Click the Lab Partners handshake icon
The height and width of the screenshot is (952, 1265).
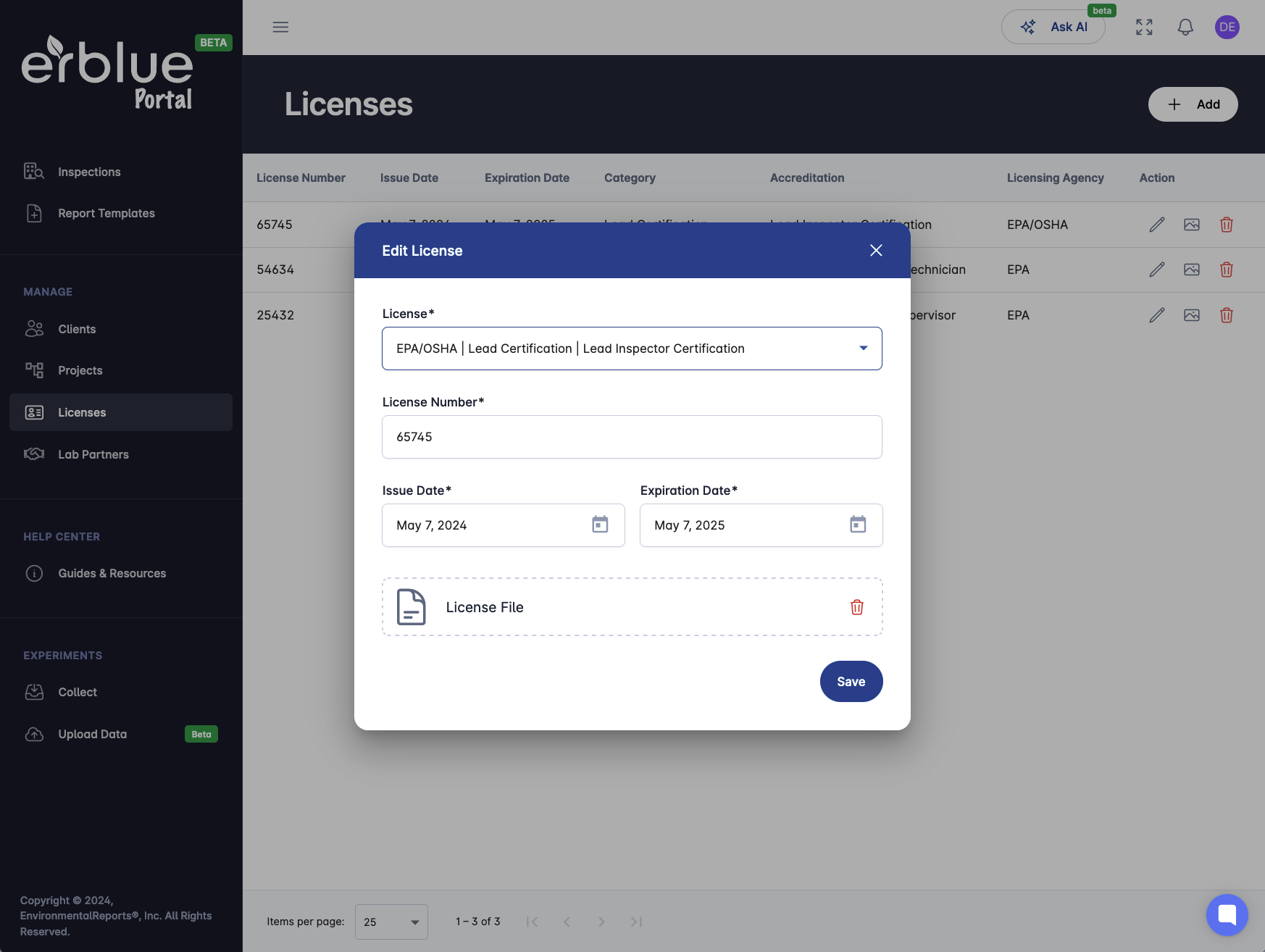click(x=34, y=454)
